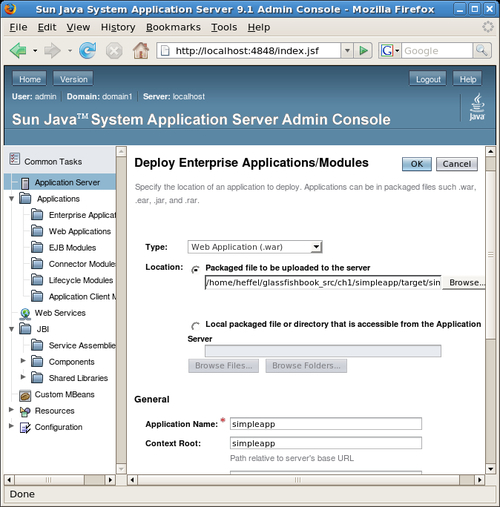Click the Custom MBeans icon
Image resolution: width=500 pixels, height=507 pixels.
25,395
